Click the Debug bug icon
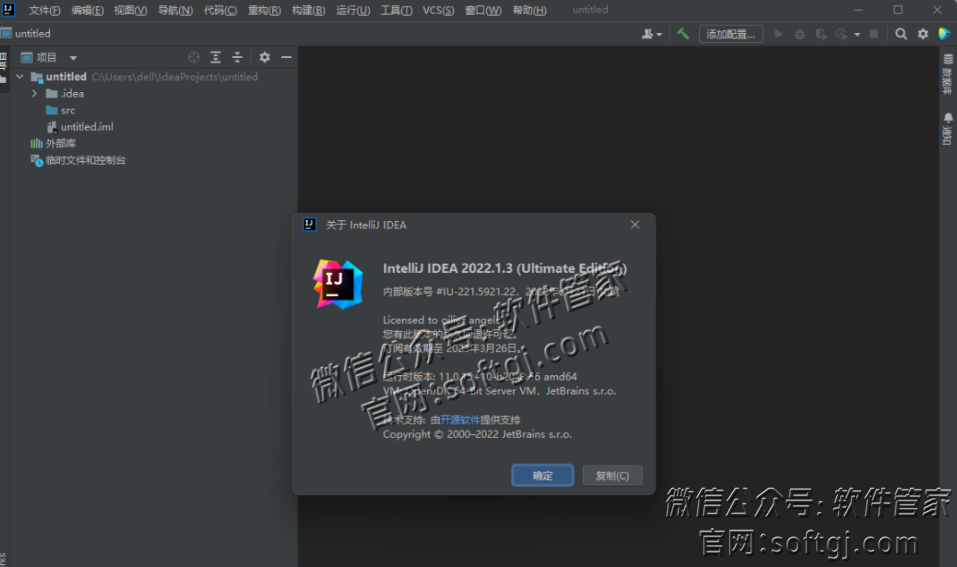 point(800,34)
